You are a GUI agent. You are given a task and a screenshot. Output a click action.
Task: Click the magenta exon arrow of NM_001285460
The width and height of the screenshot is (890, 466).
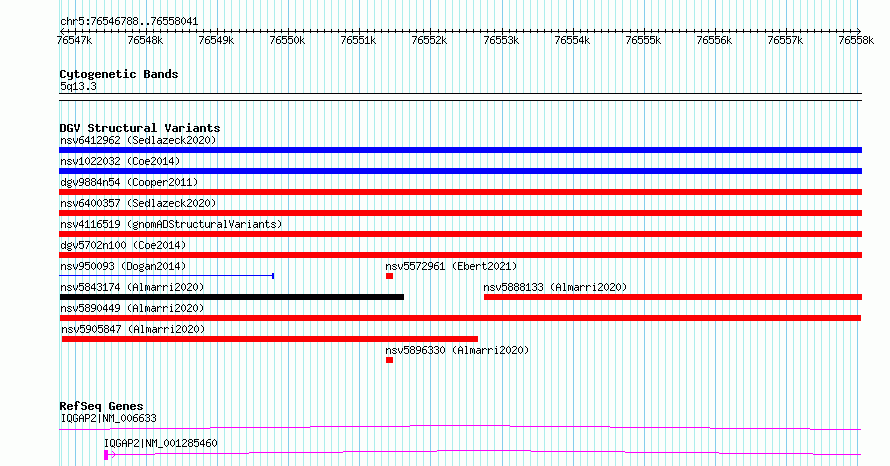[110, 455]
